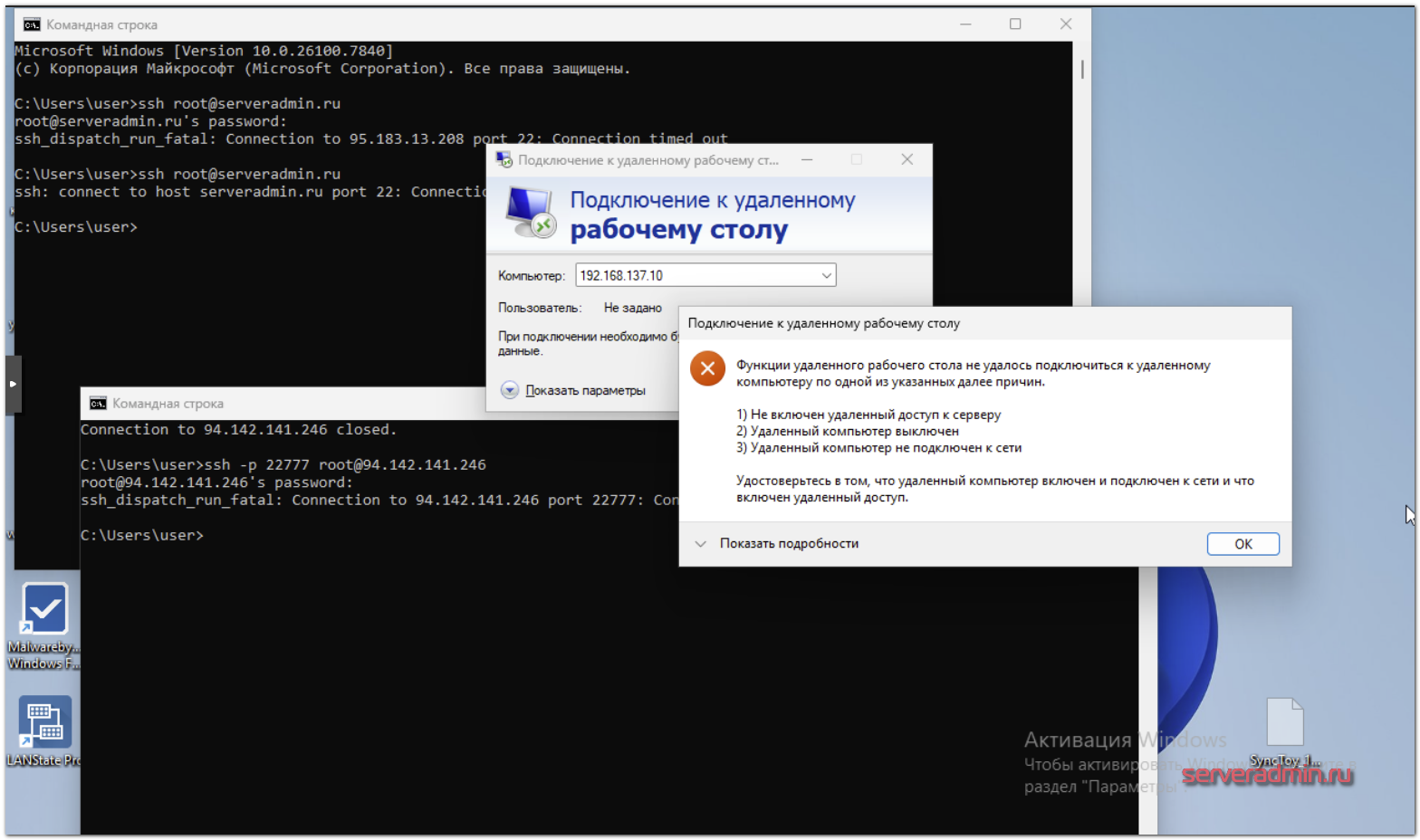The width and height of the screenshot is (1420, 840).
Task: Minimize the top Command Prompt window
Action: pos(965,24)
